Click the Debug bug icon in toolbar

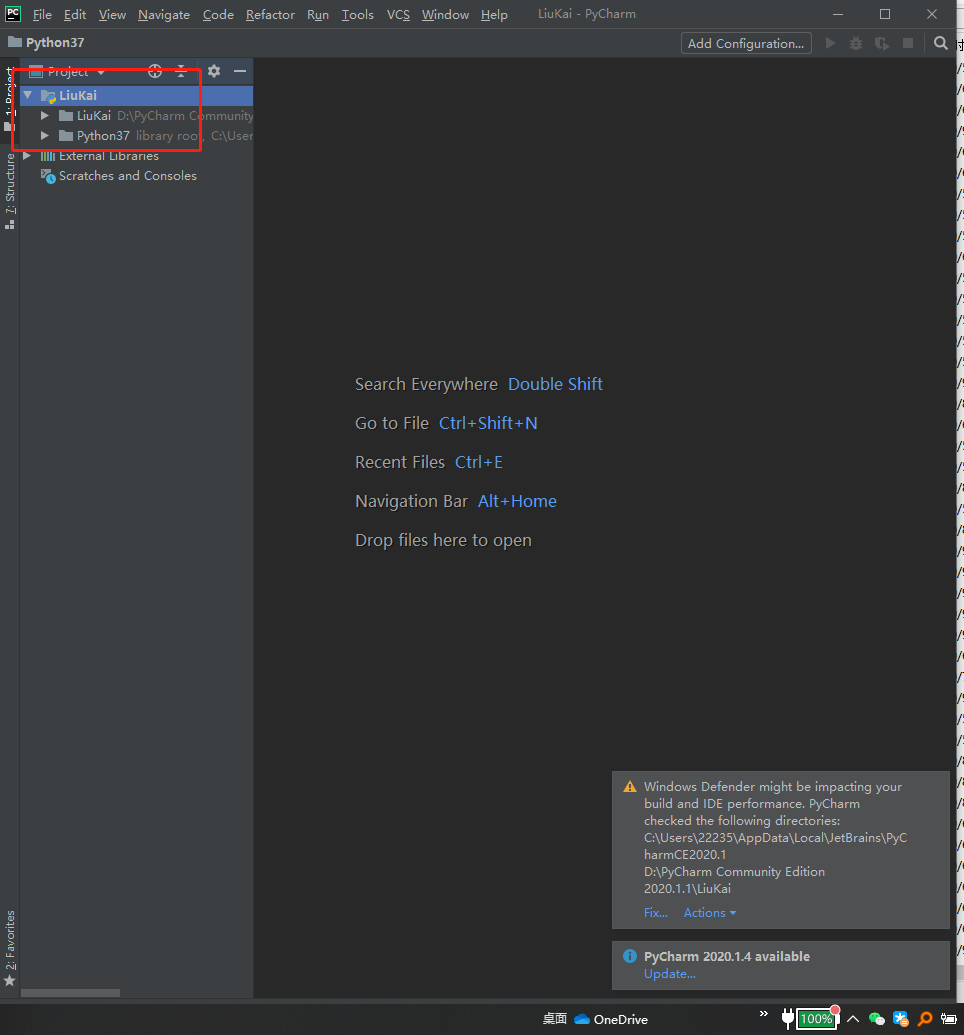(856, 44)
